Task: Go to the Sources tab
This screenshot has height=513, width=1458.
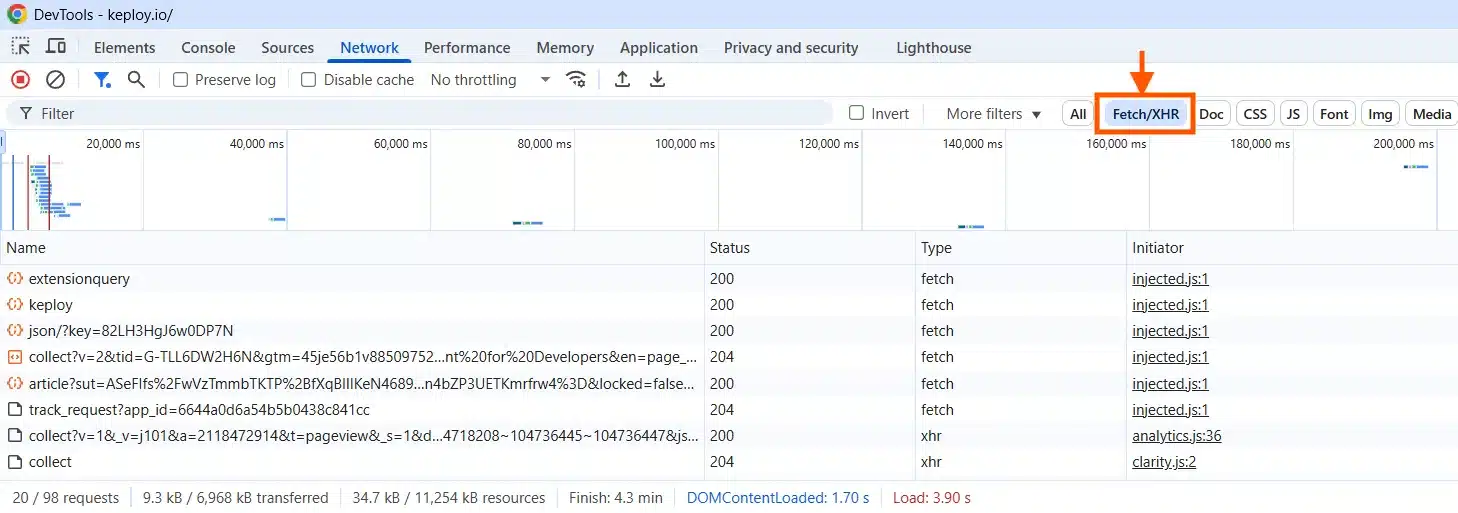Action: click(x=287, y=47)
